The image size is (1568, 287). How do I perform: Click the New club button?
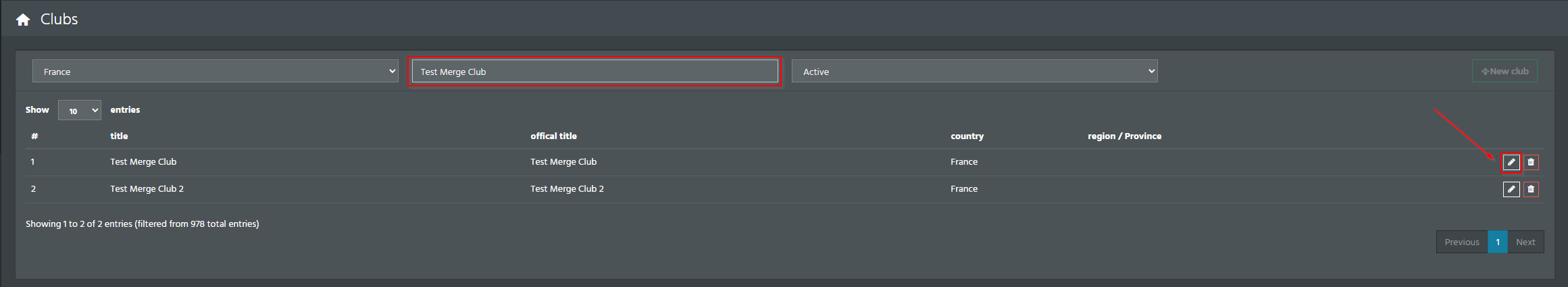click(x=1504, y=71)
